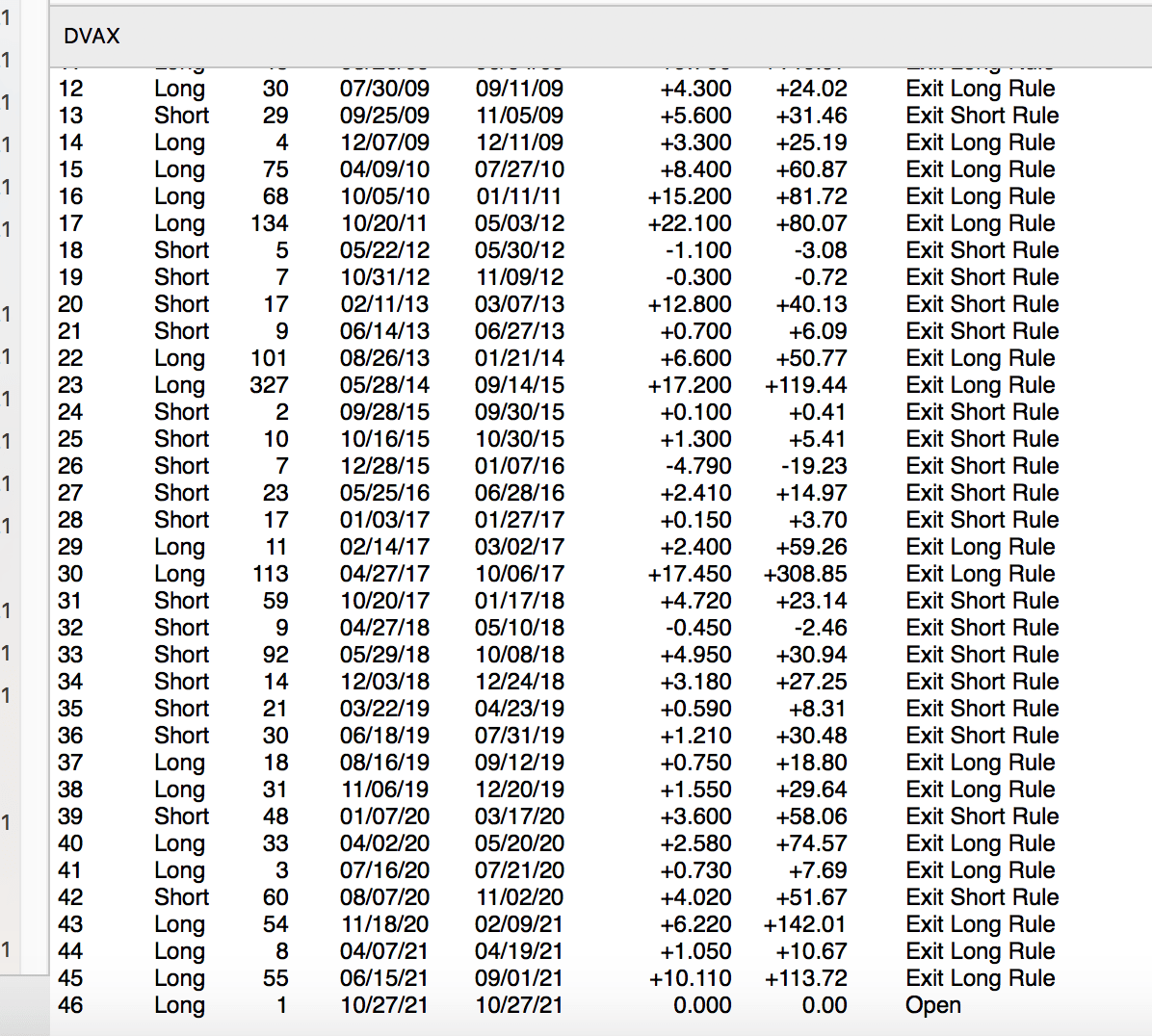Click exit date 11/05/09 in trade 13
This screenshot has width=1152, height=1036.
519,116
